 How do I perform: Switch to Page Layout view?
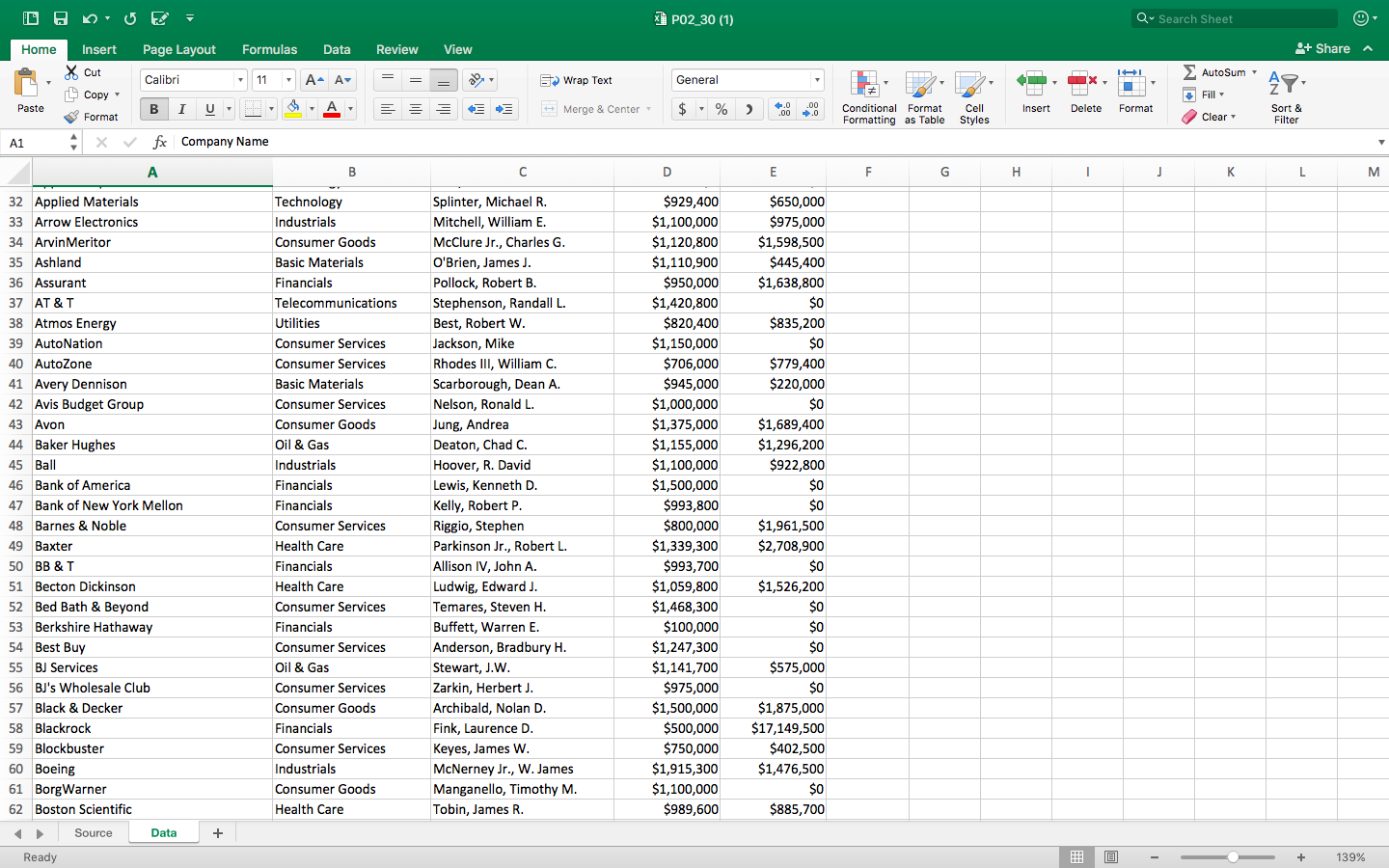(1111, 857)
